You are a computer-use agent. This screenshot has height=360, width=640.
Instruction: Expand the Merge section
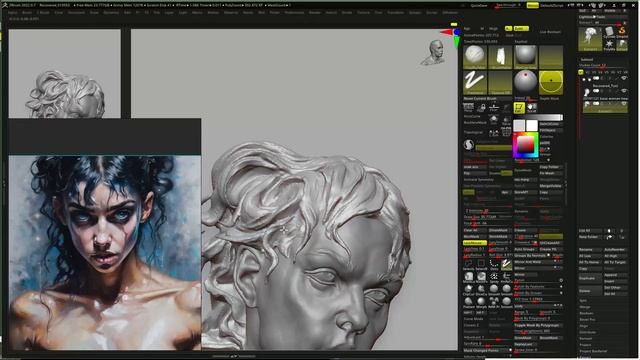coord(585,307)
